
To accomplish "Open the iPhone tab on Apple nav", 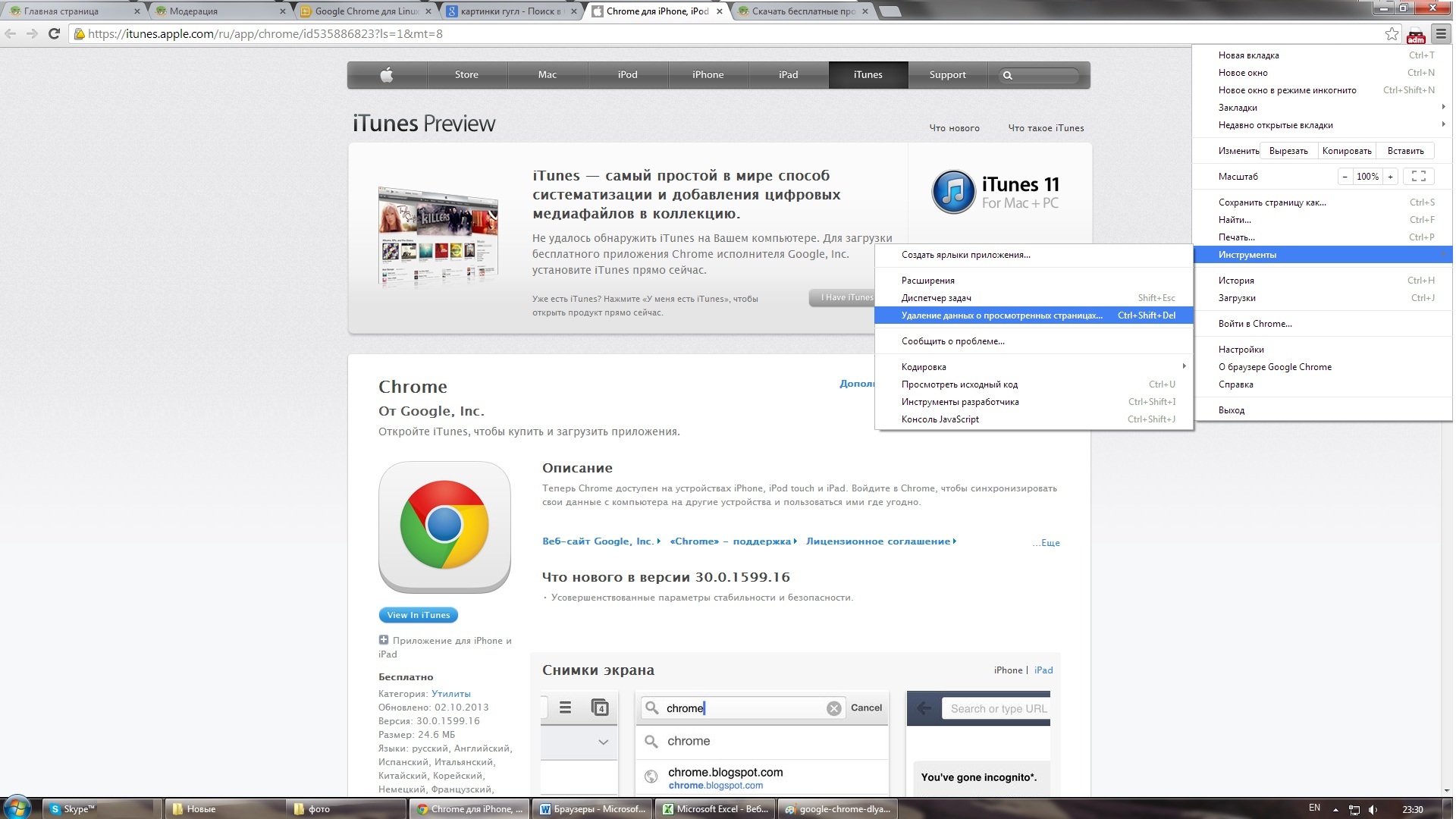I will (708, 74).
